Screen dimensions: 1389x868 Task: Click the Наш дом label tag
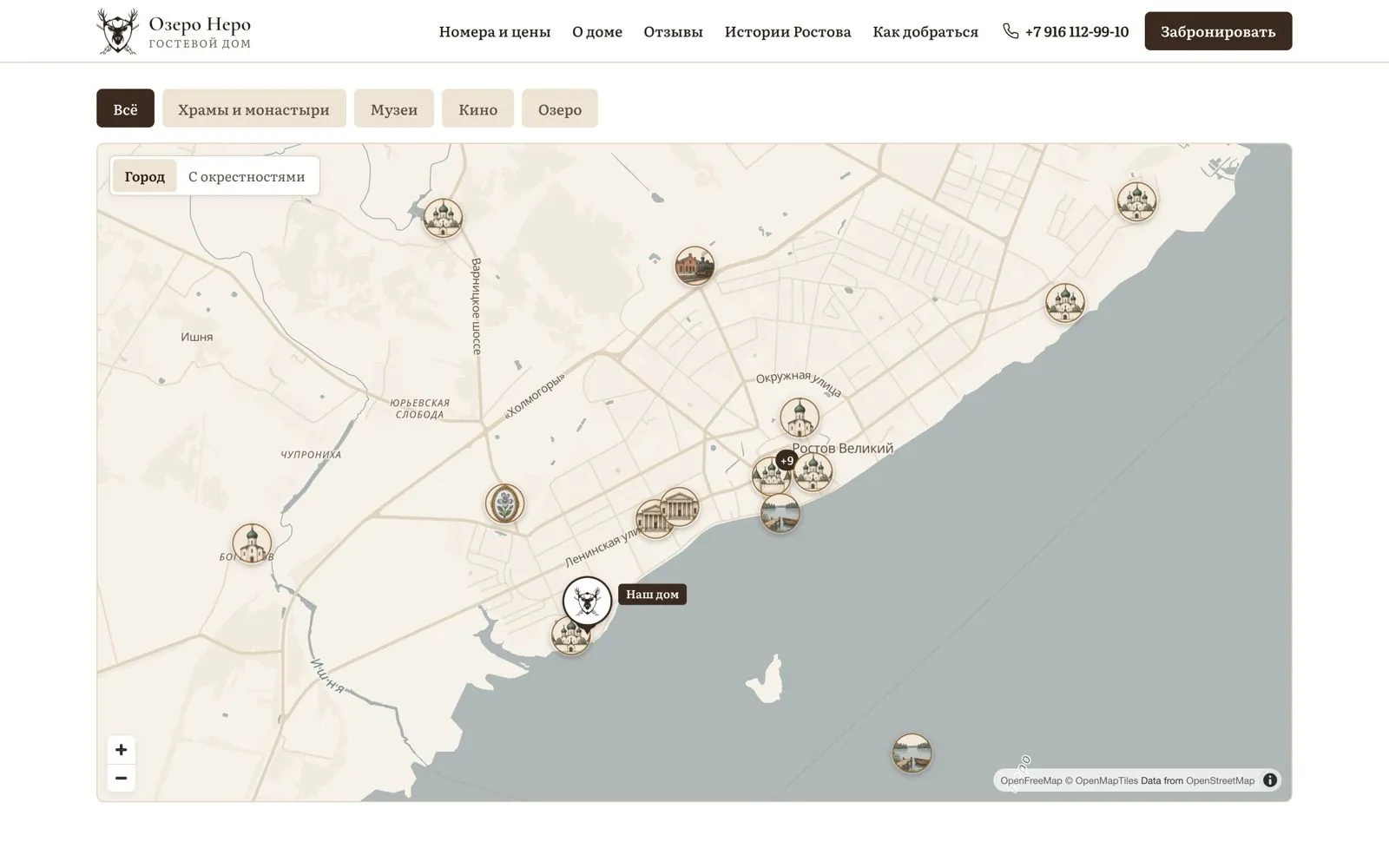pos(653,595)
